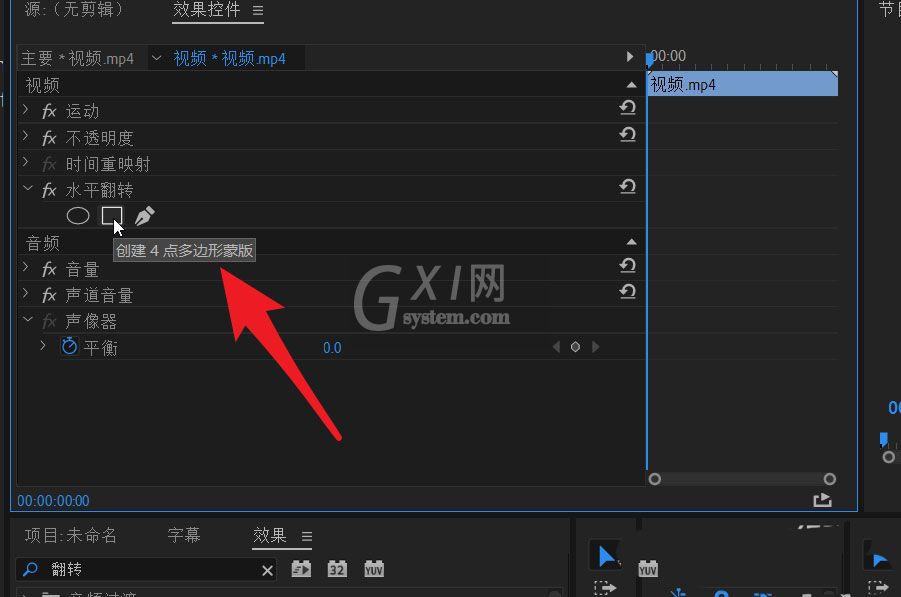901x597 pixels.
Task: Reset the 音量 effect
Action: pyautogui.click(x=627, y=265)
